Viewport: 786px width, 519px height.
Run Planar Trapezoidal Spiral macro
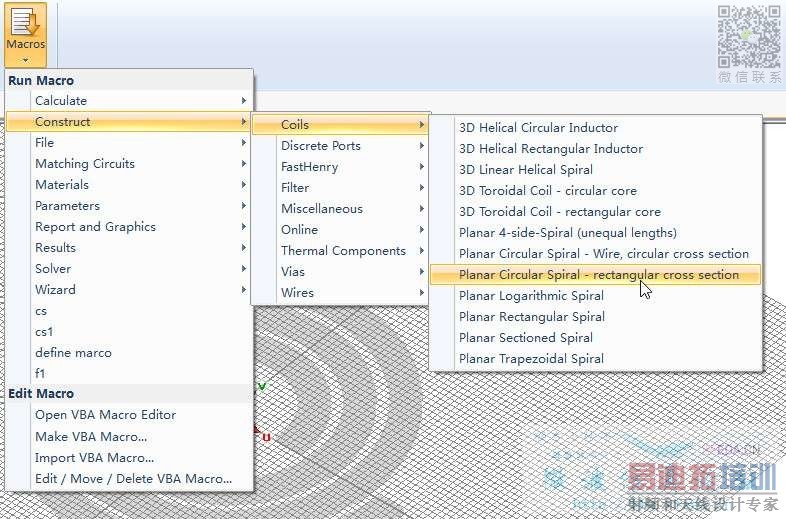[x=596, y=359]
